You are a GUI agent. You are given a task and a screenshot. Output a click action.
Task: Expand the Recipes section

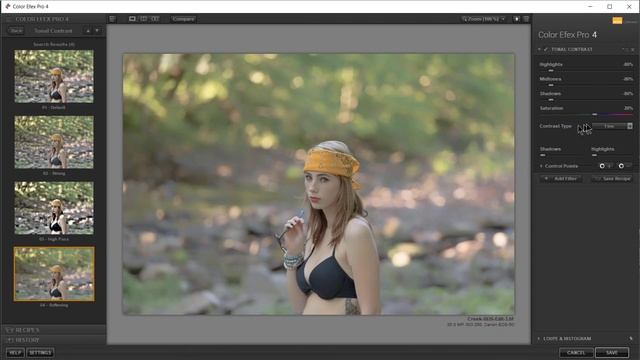click(53, 329)
